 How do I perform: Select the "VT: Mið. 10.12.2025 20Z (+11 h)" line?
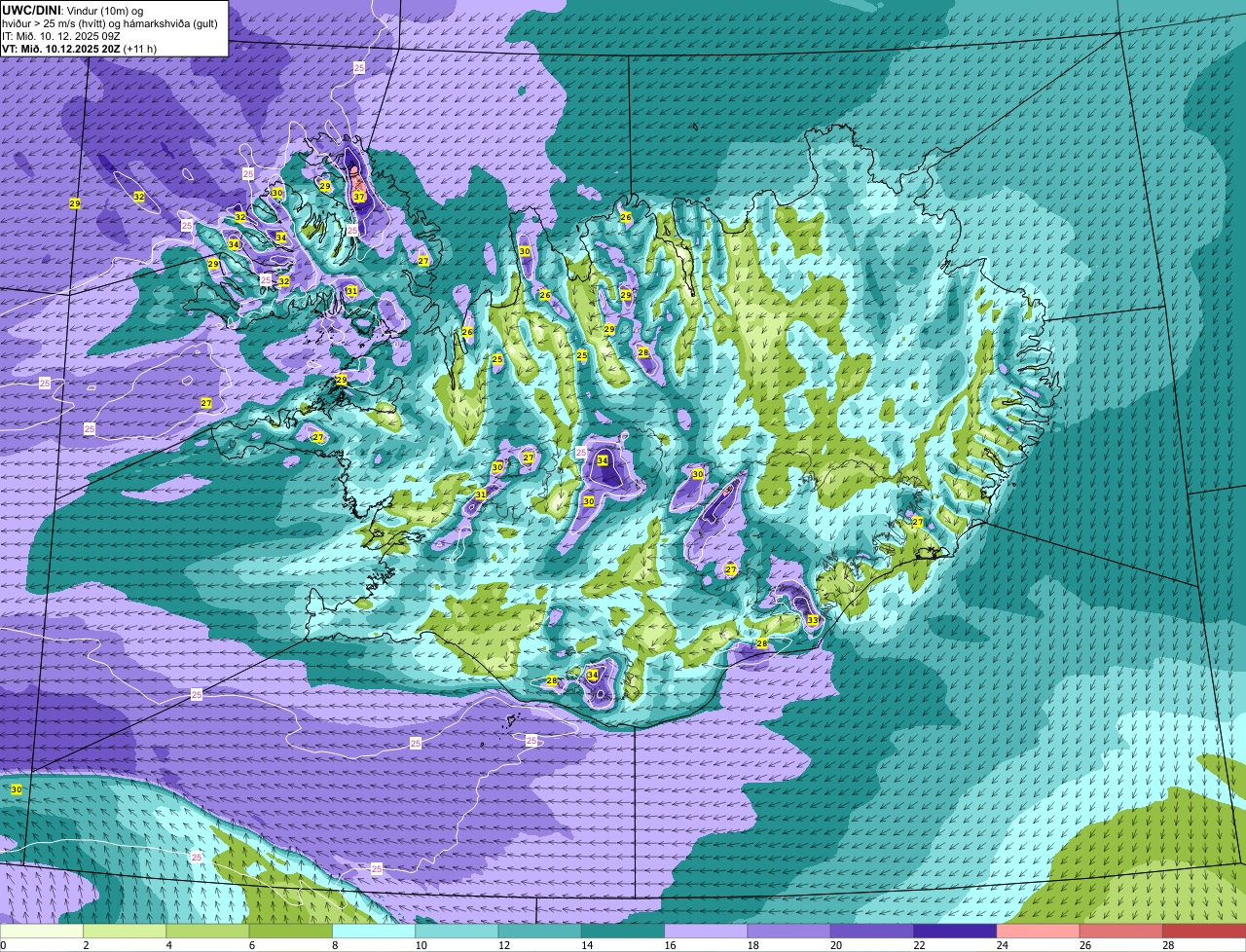pyautogui.click(x=79, y=48)
